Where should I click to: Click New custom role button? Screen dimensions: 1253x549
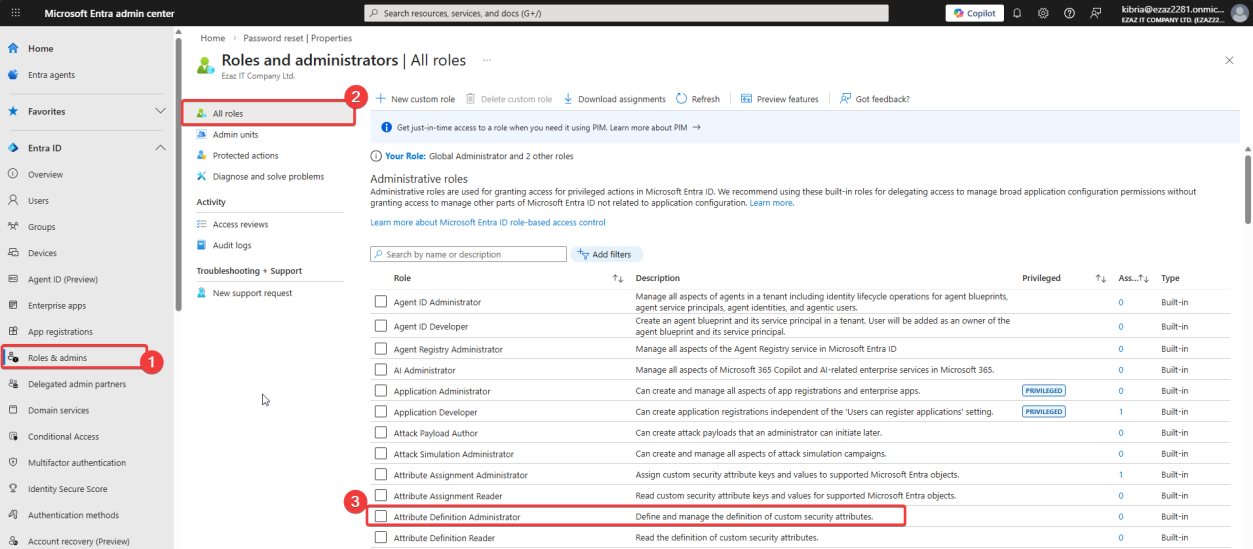[x=415, y=99]
